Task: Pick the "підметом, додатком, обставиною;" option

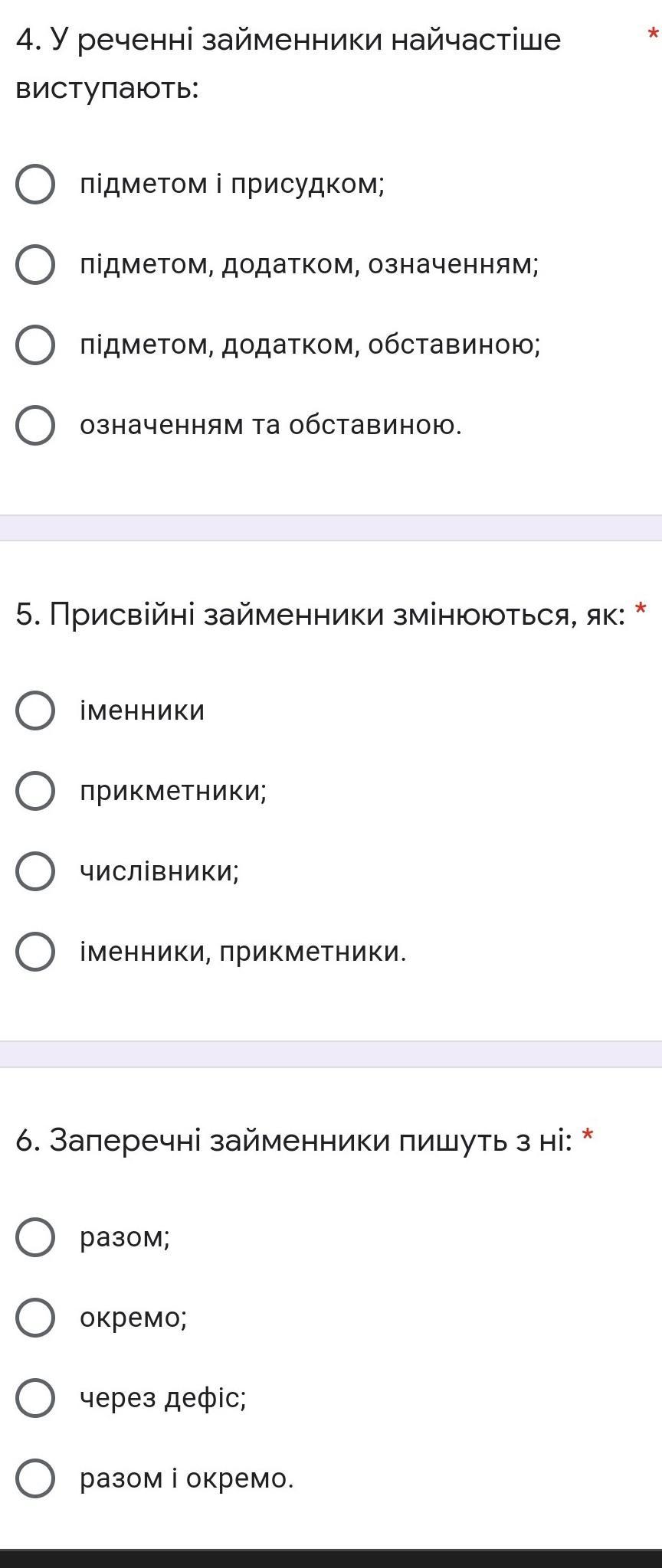Action: pos(35,345)
